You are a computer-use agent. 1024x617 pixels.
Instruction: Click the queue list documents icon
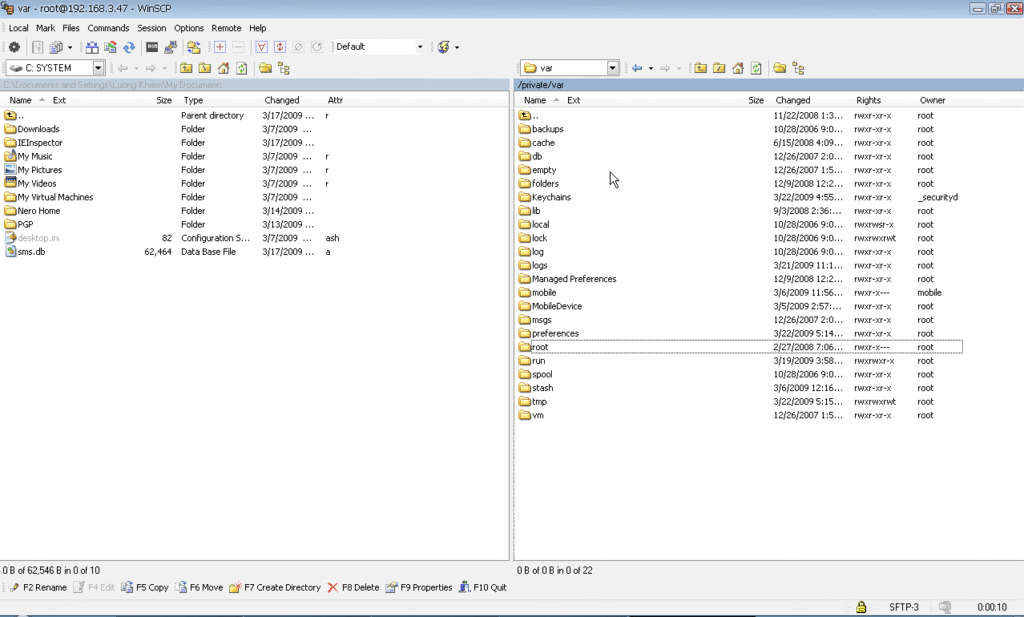click(x=56, y=47)
